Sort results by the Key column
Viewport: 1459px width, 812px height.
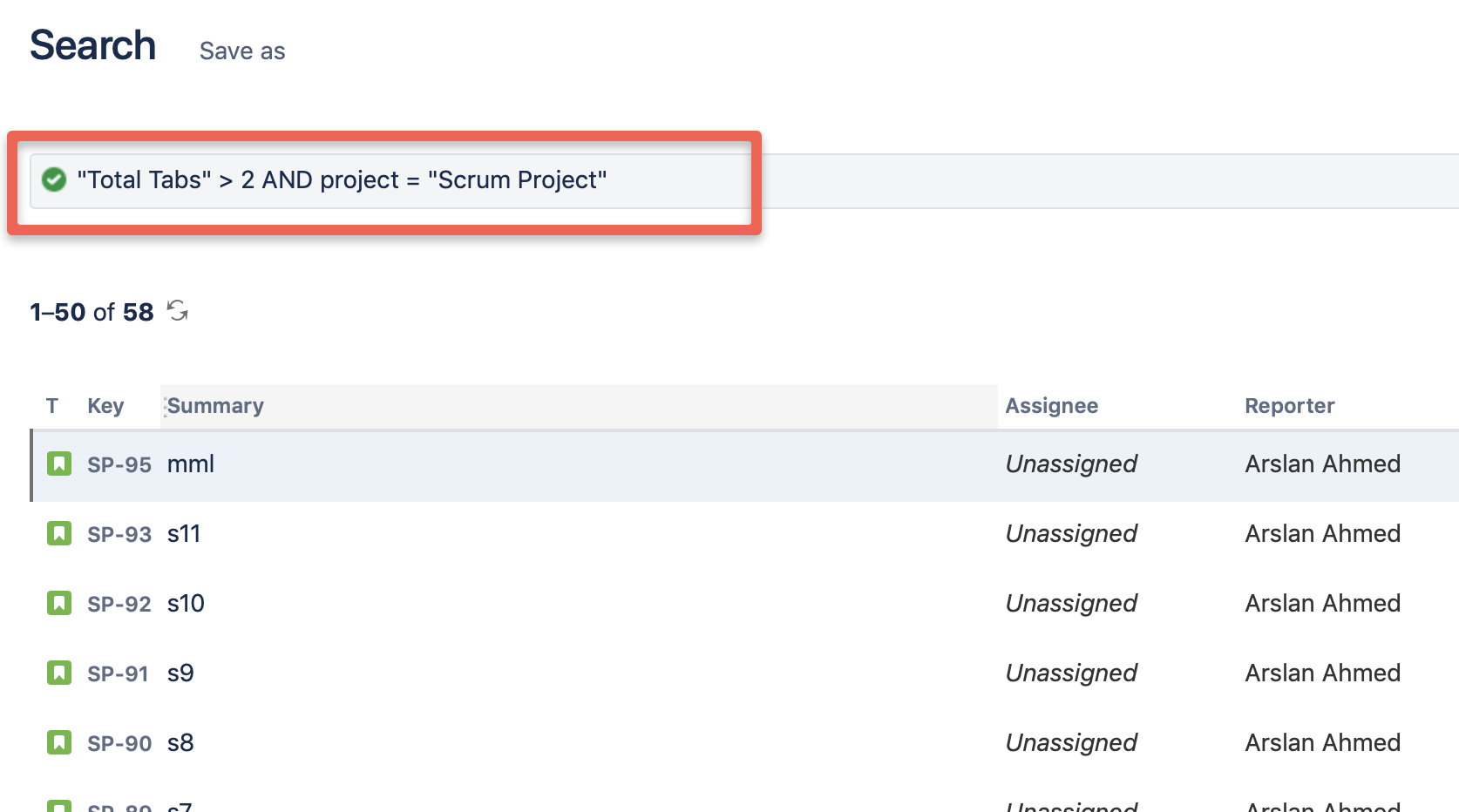point(106,405)
